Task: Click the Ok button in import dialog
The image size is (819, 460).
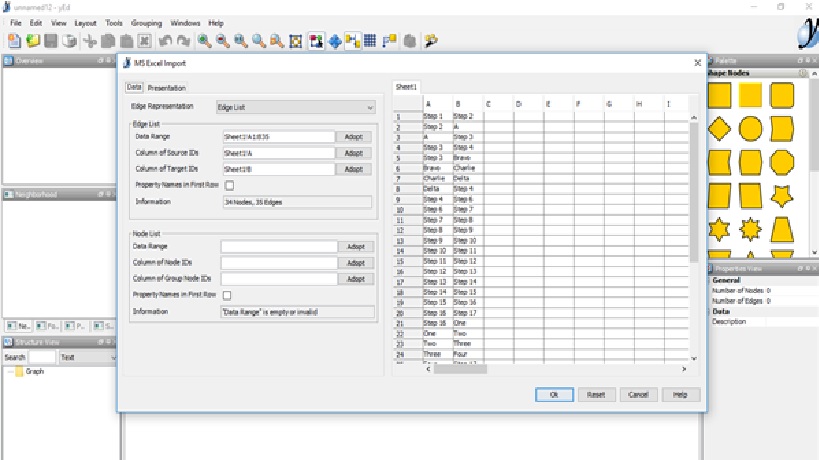Action: tap(553, 395)
